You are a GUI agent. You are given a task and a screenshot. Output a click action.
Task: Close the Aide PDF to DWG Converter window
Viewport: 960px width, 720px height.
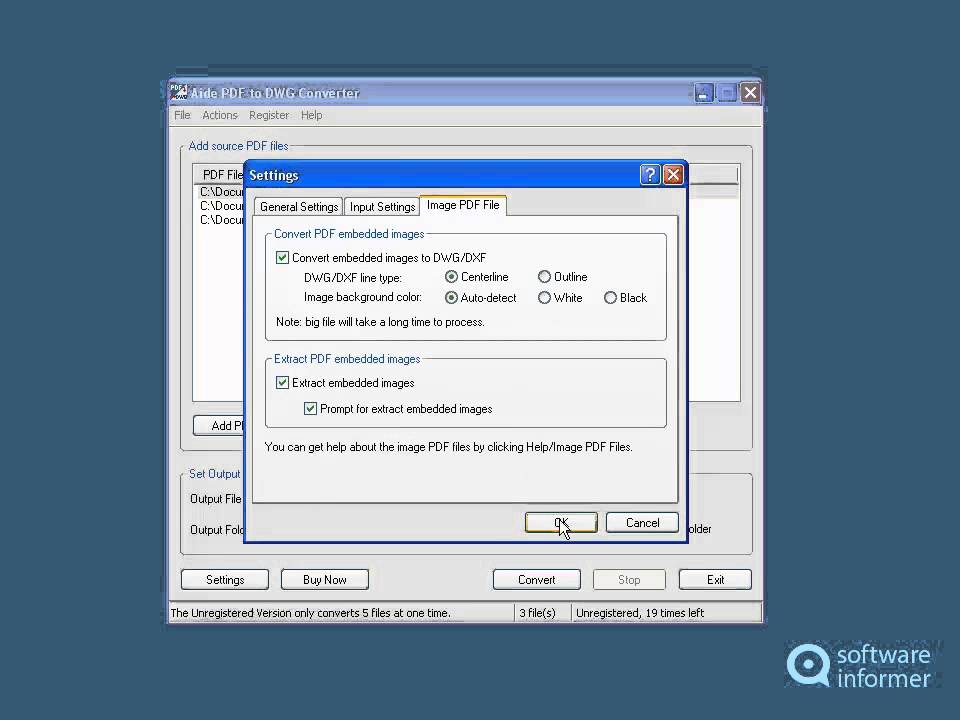(750, 93)
